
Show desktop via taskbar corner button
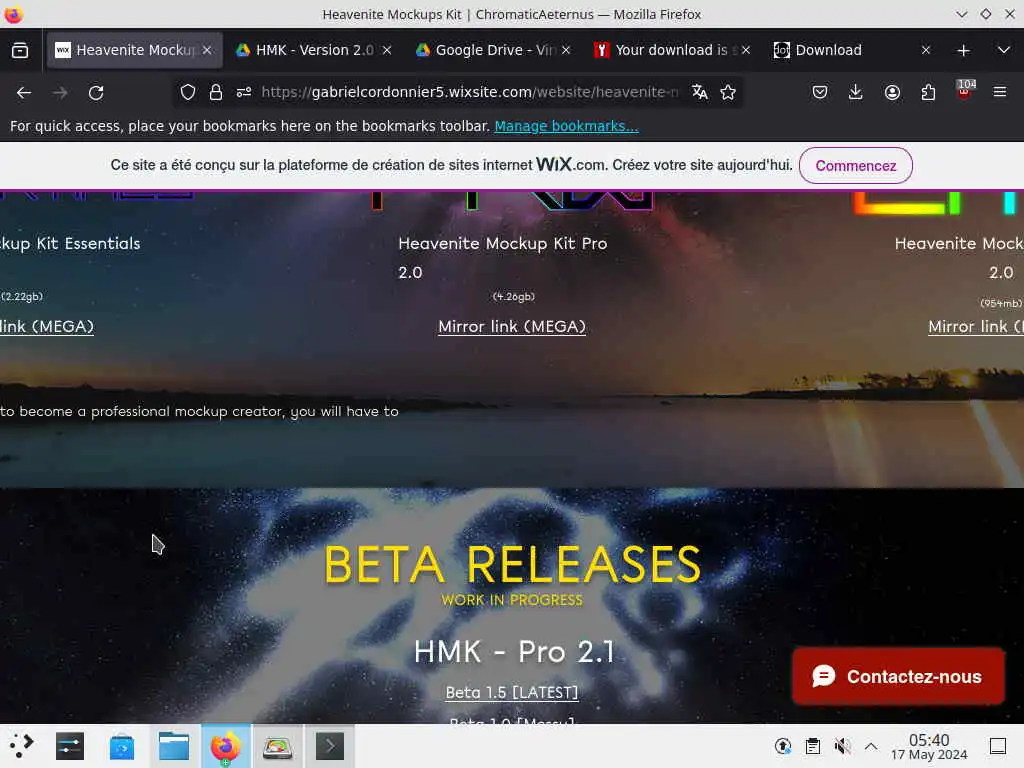997,746
